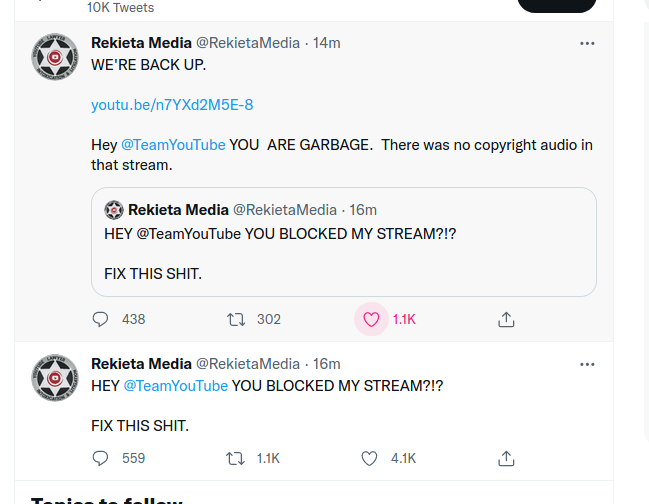Open the 14m timestamp on top tweet
Viewport: 649px width, 504px height.
(x=327, y=43)
